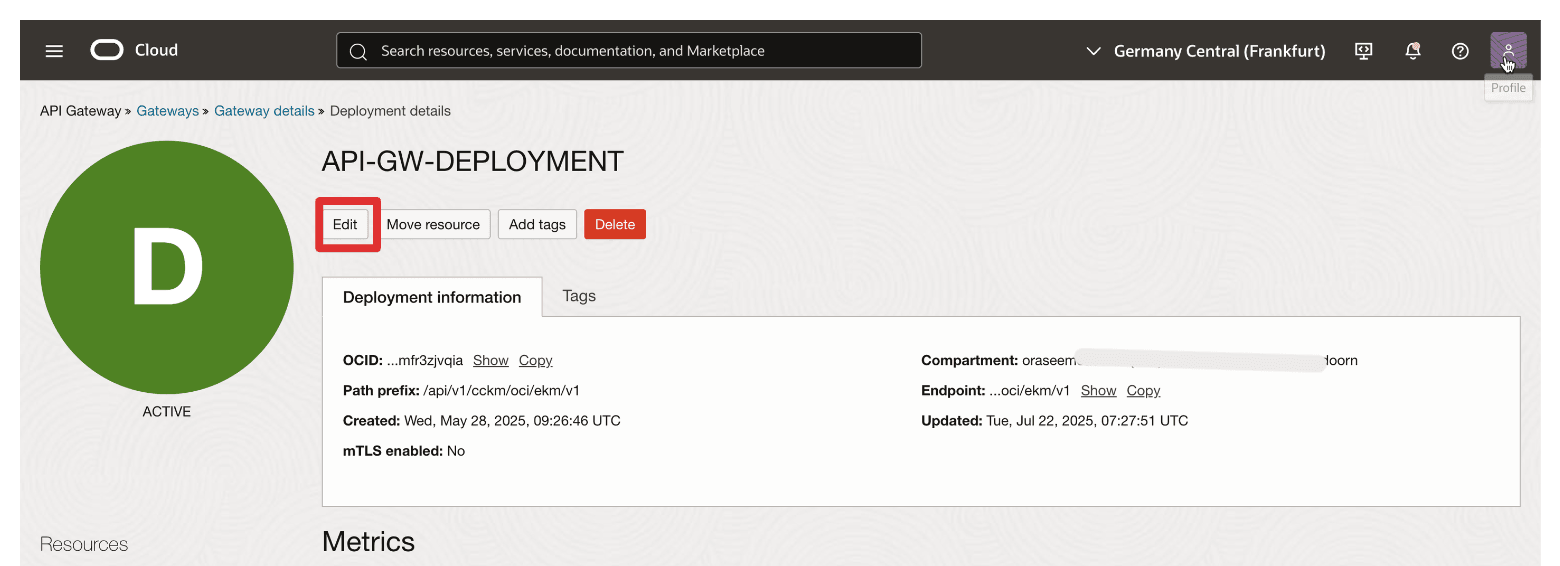This screenshot has width=1560, height=566.
Task: Open the notifications bell icon
Action: 1412,51
